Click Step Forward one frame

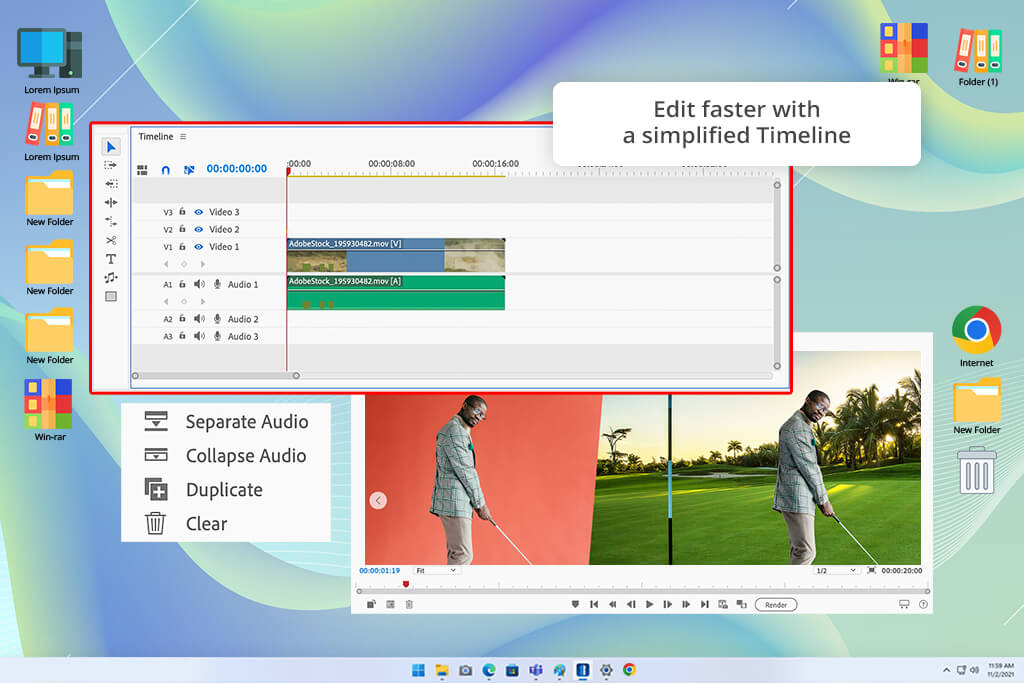tap(667, 605)
